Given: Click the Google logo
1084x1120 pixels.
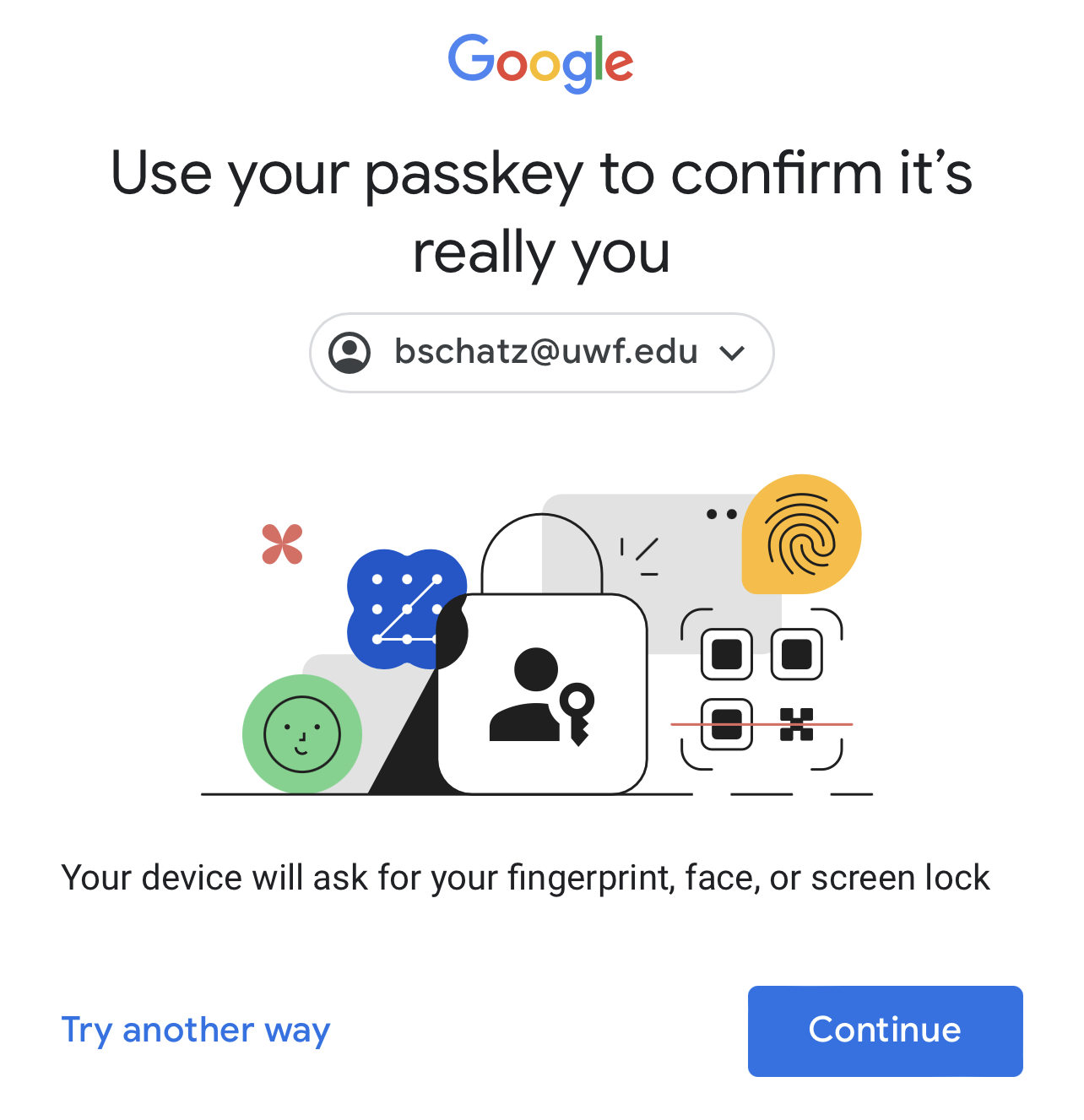Looking at the screenshot, I should [541, 63].
